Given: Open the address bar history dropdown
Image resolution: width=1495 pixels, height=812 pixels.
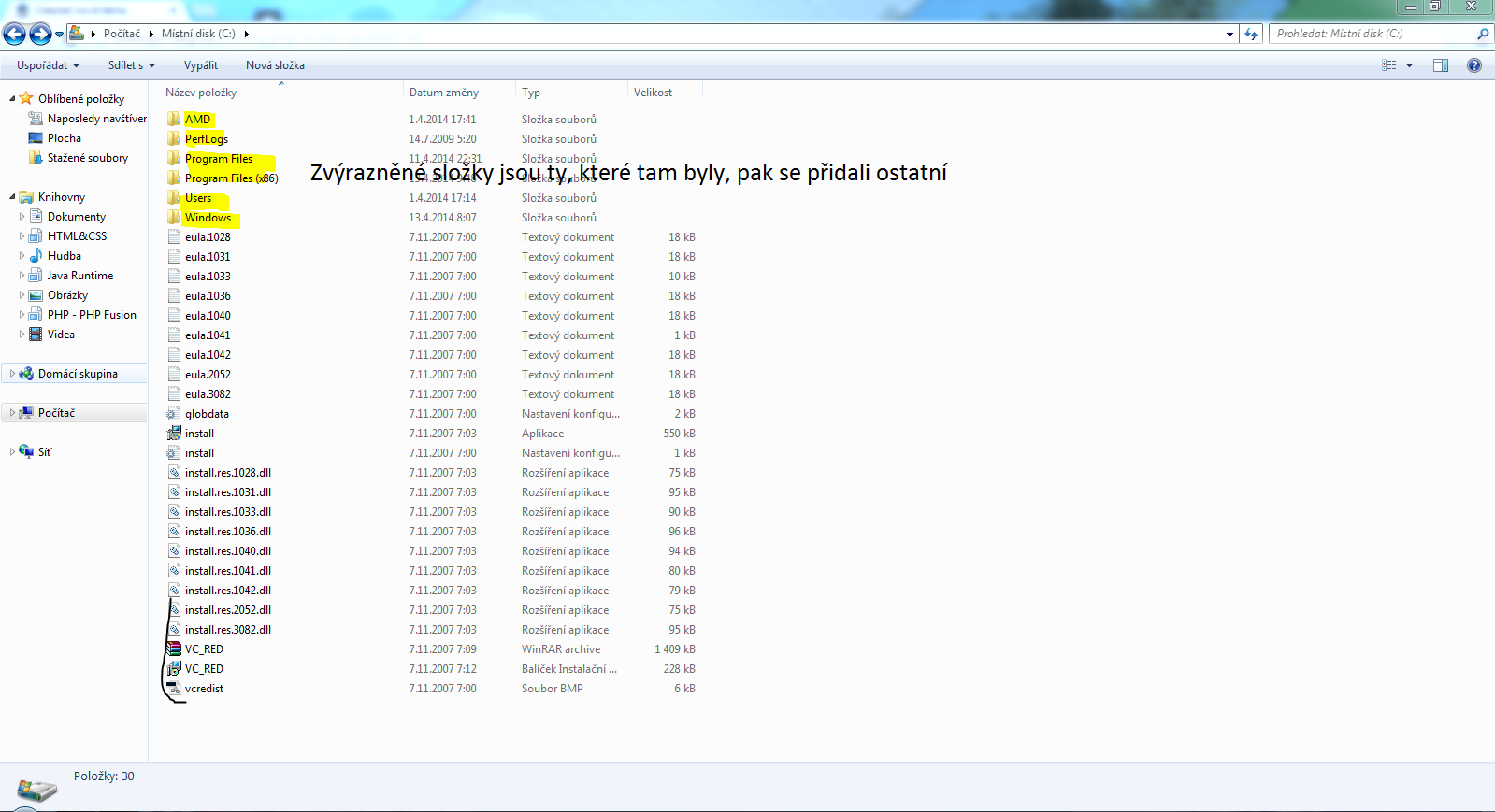Looking at the screenshot, I should (1229, 35).
